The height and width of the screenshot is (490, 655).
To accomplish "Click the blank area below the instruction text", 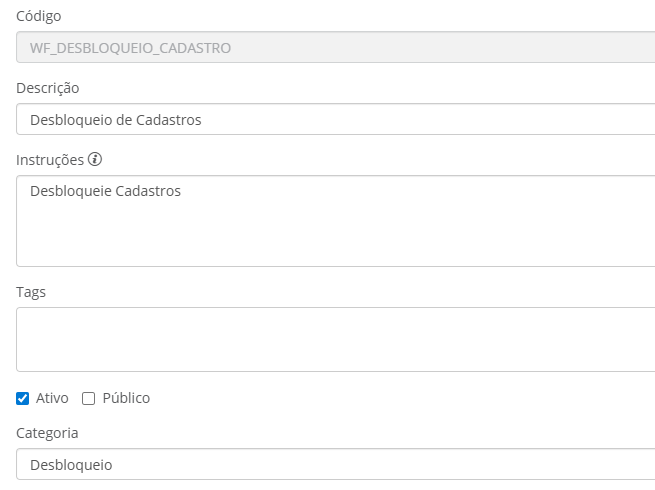I will pyautogui.click(x=300, y=240).
